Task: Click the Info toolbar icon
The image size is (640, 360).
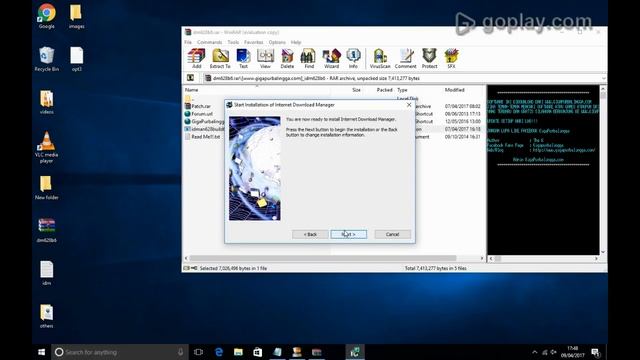Action: tap(353, 58)
